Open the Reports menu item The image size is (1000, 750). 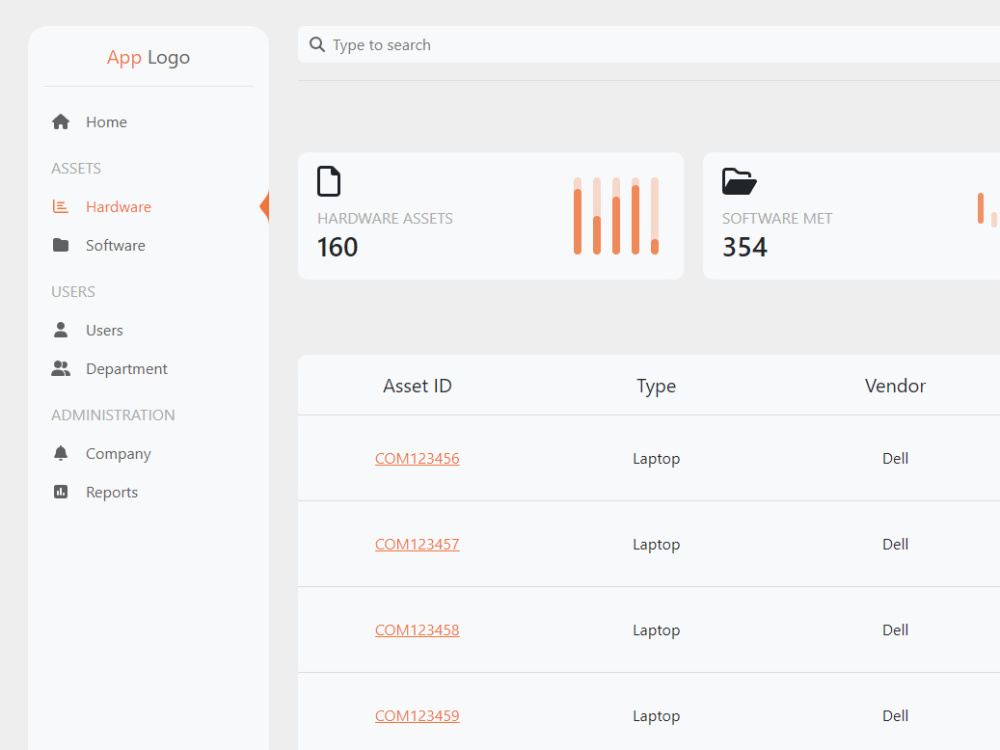click(112, 492)
